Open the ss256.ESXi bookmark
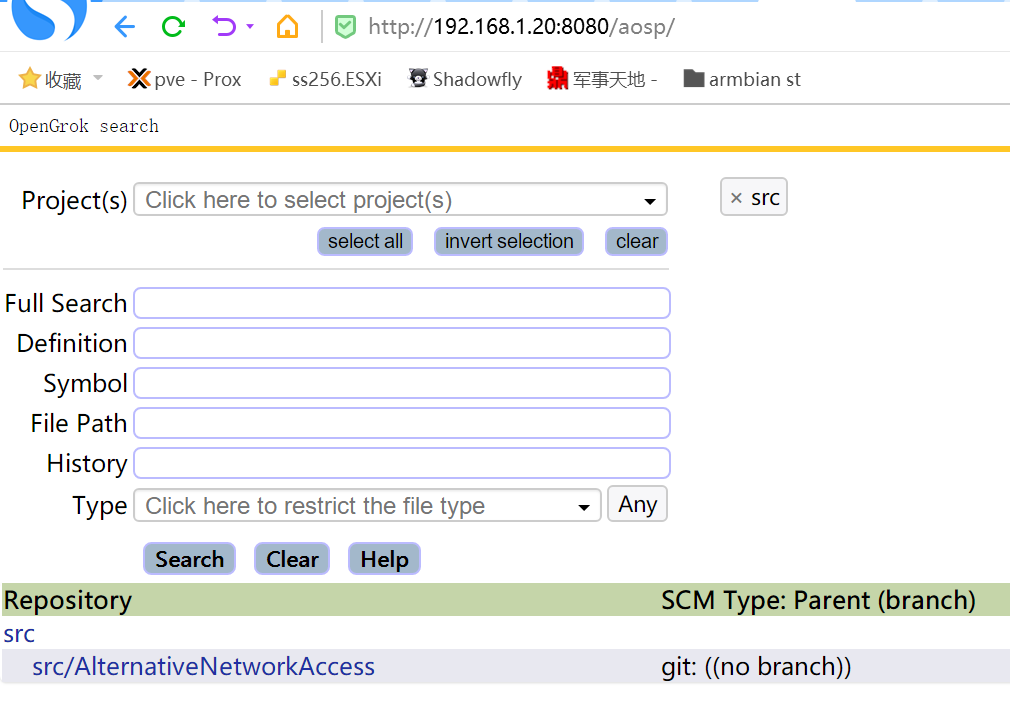 [x=325, y=79]
